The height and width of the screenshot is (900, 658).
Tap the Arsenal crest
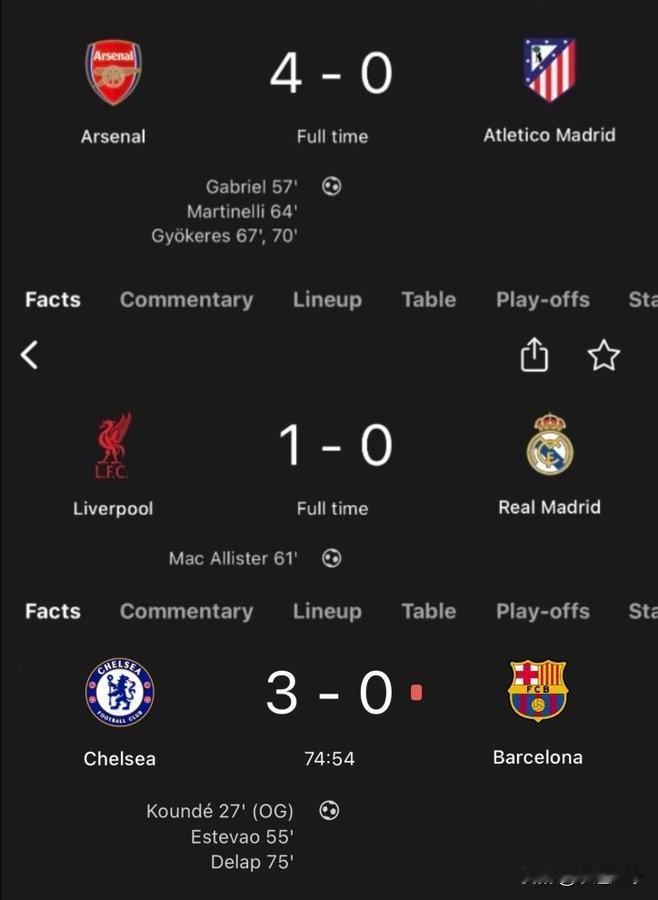click(114, 72)
